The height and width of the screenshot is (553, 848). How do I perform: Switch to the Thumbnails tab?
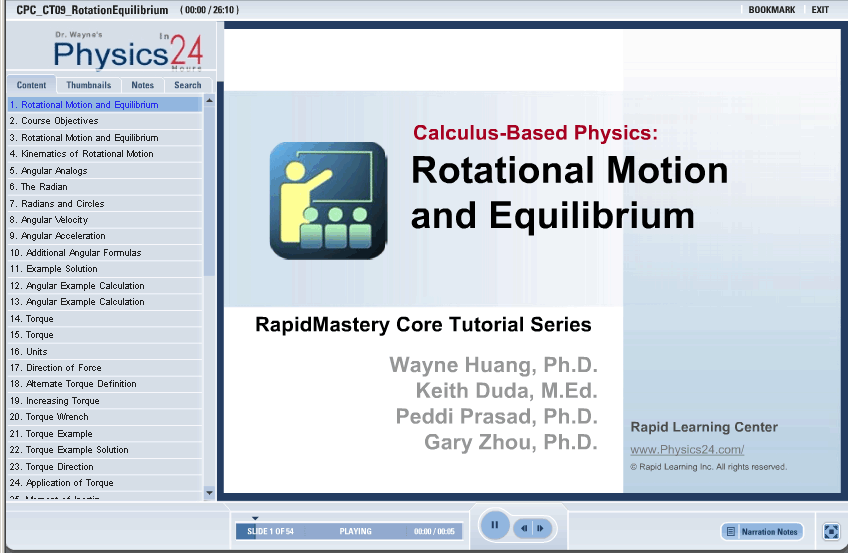pos(89,85)
